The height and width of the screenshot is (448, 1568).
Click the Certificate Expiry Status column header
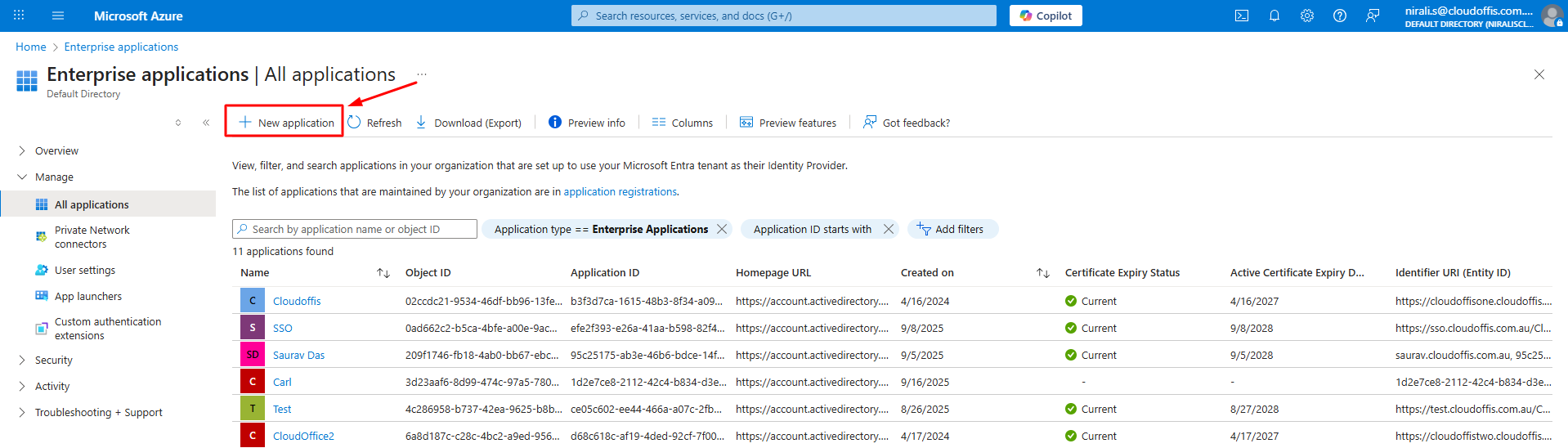coord(1122,273)
